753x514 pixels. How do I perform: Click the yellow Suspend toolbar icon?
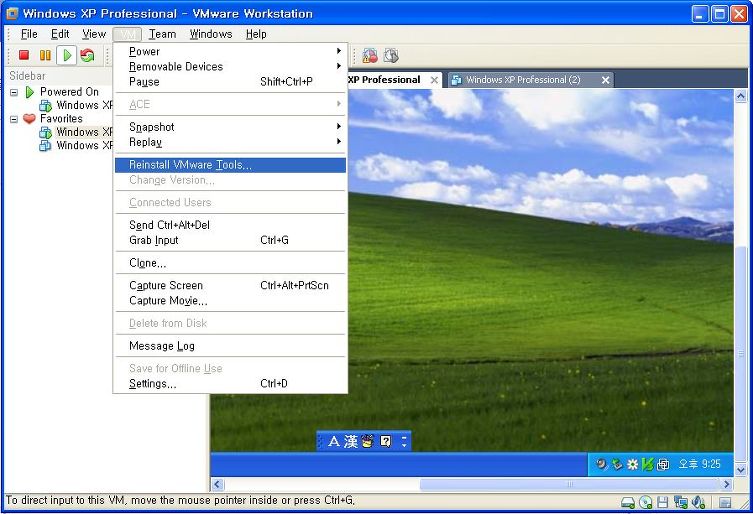click(x=45, y=55)
